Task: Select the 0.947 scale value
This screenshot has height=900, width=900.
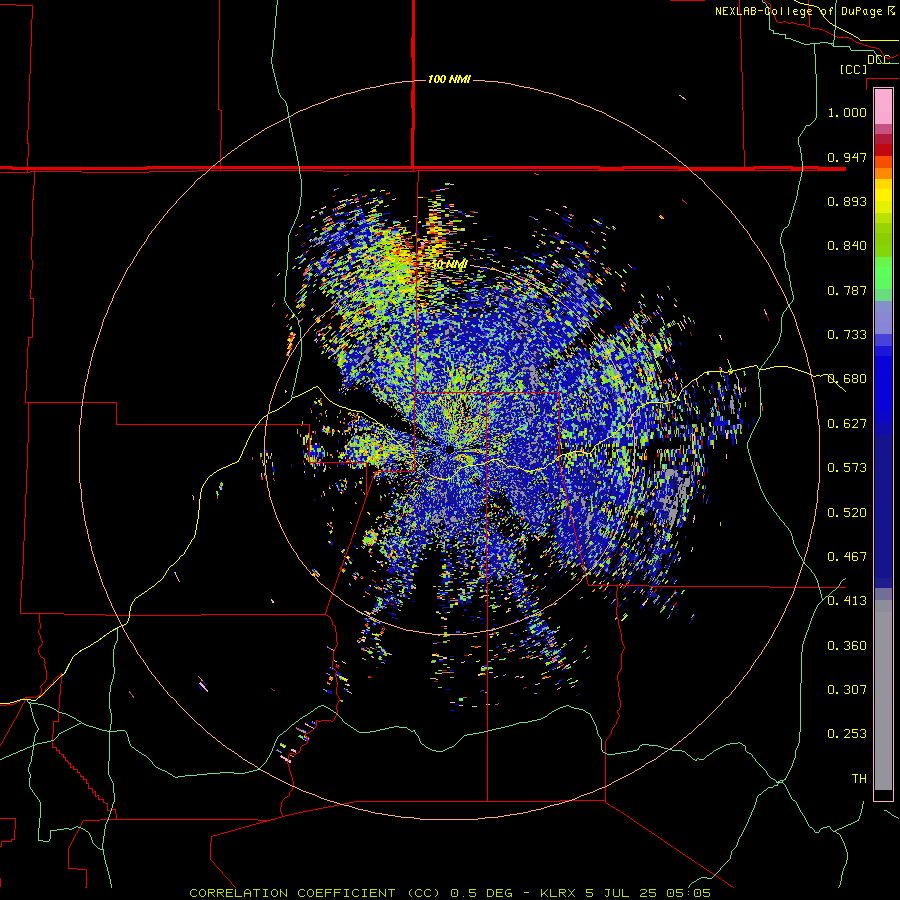Action: (847, 157)
